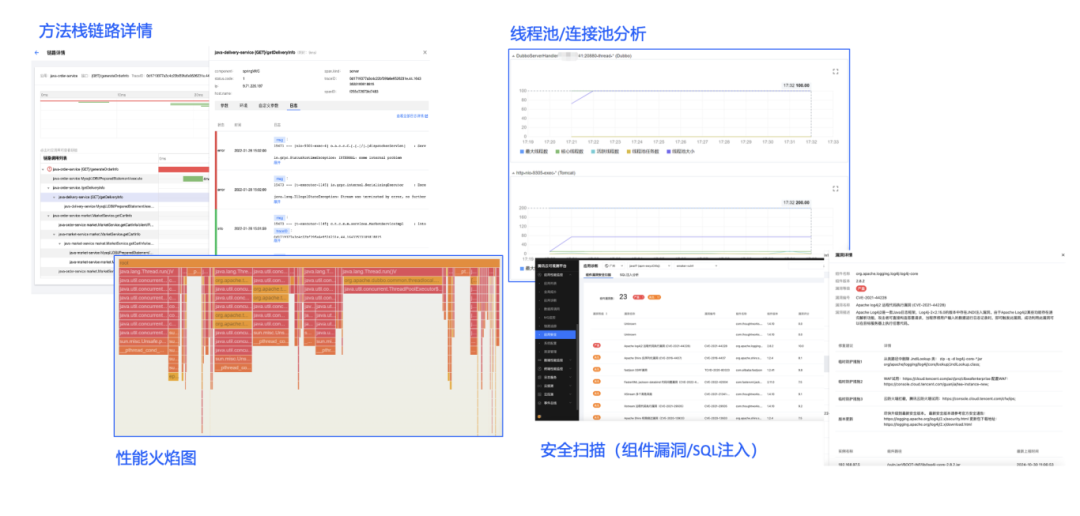The width and height of the screenshot is (1080, 516).
Task: Click the CVE-2021-44228 cell in vulnerability table
Action: 714,346
